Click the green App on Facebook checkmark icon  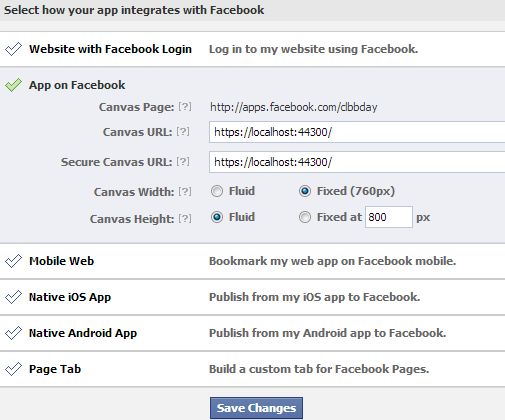pos(13,85)
